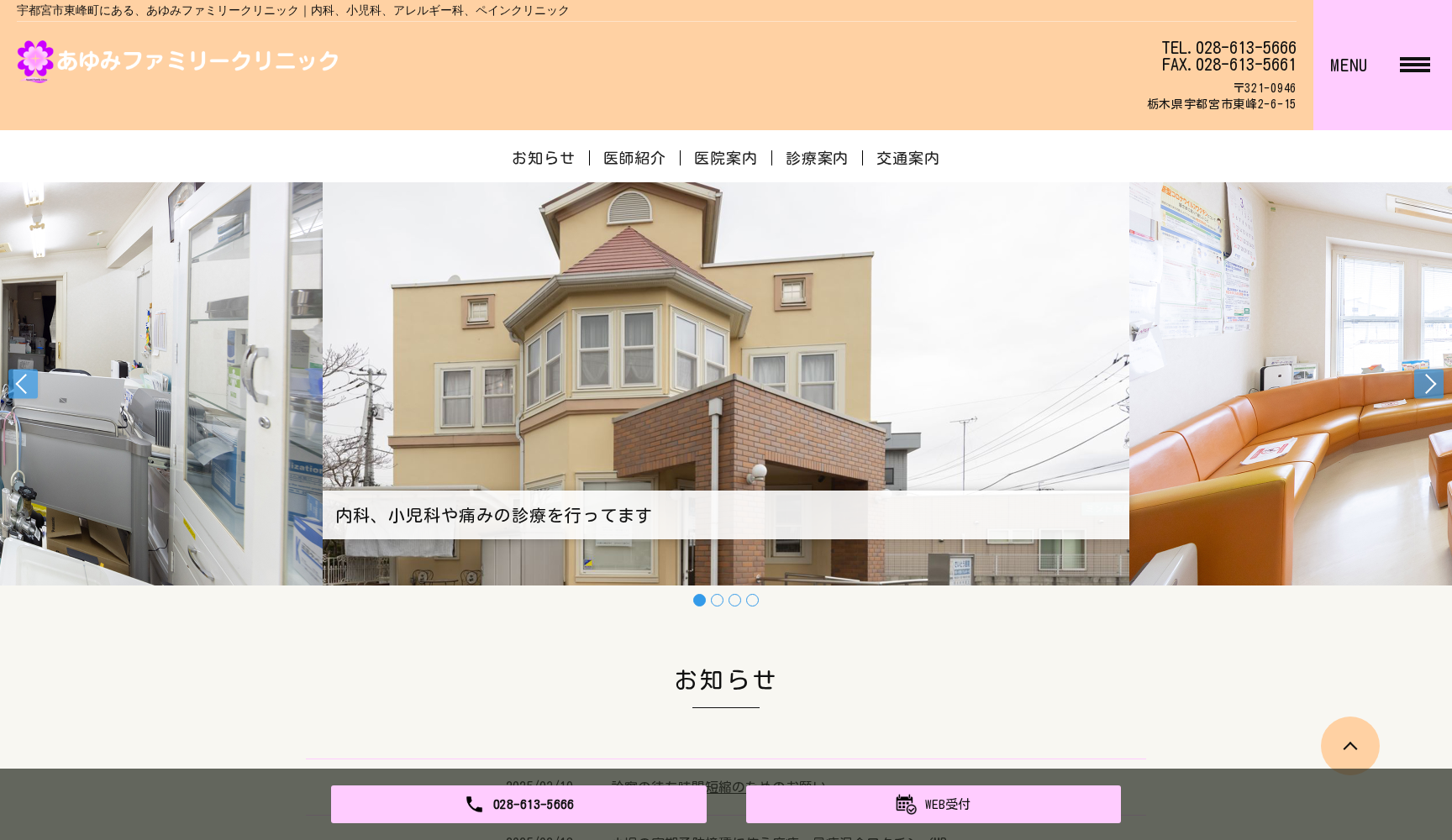Screen dimensions: 1452x840
Task: Select the second carousel pagination dot
Action: (717, 600)
